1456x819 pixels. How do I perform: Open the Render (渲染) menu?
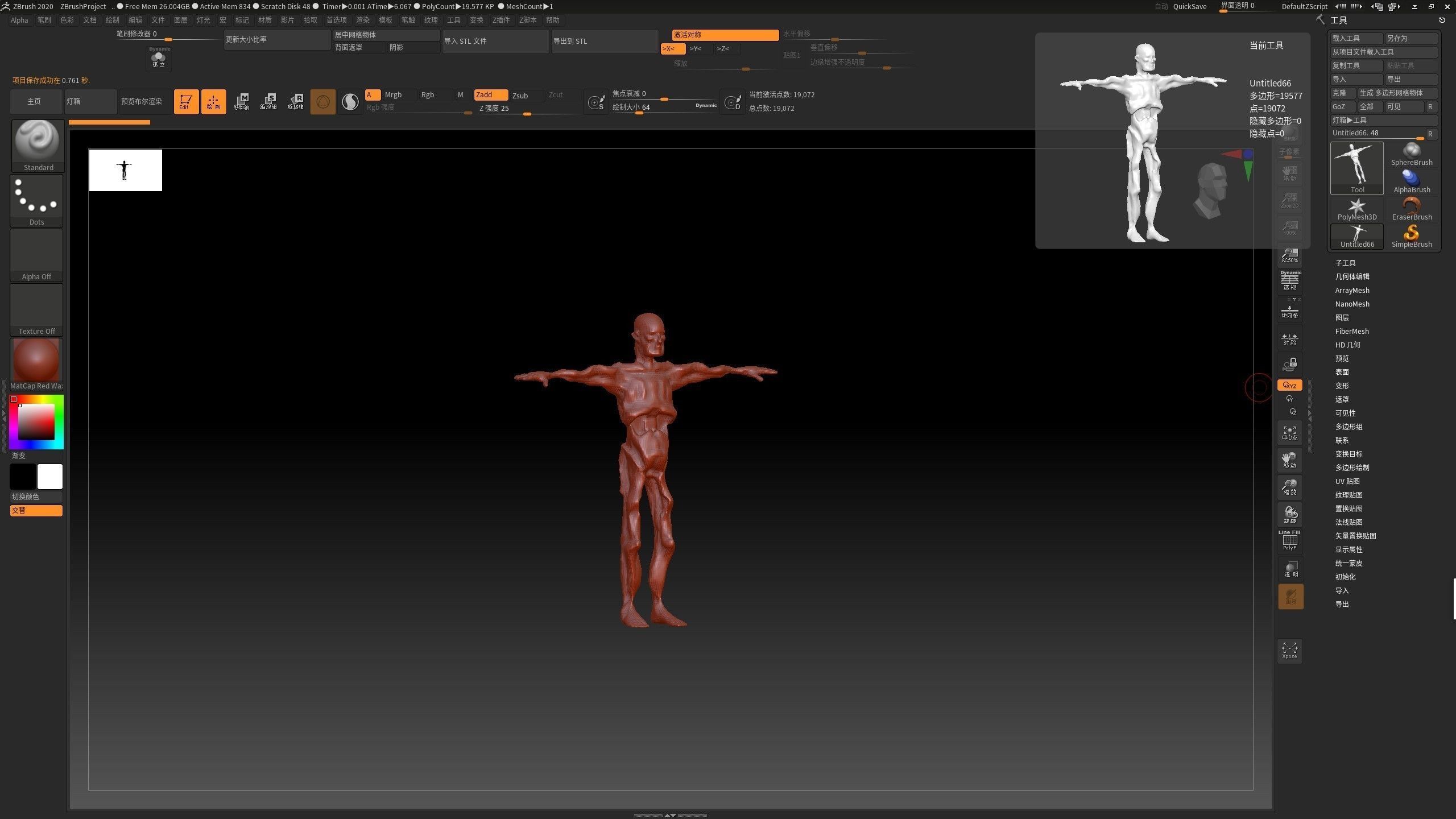click(x=363, y=20)
